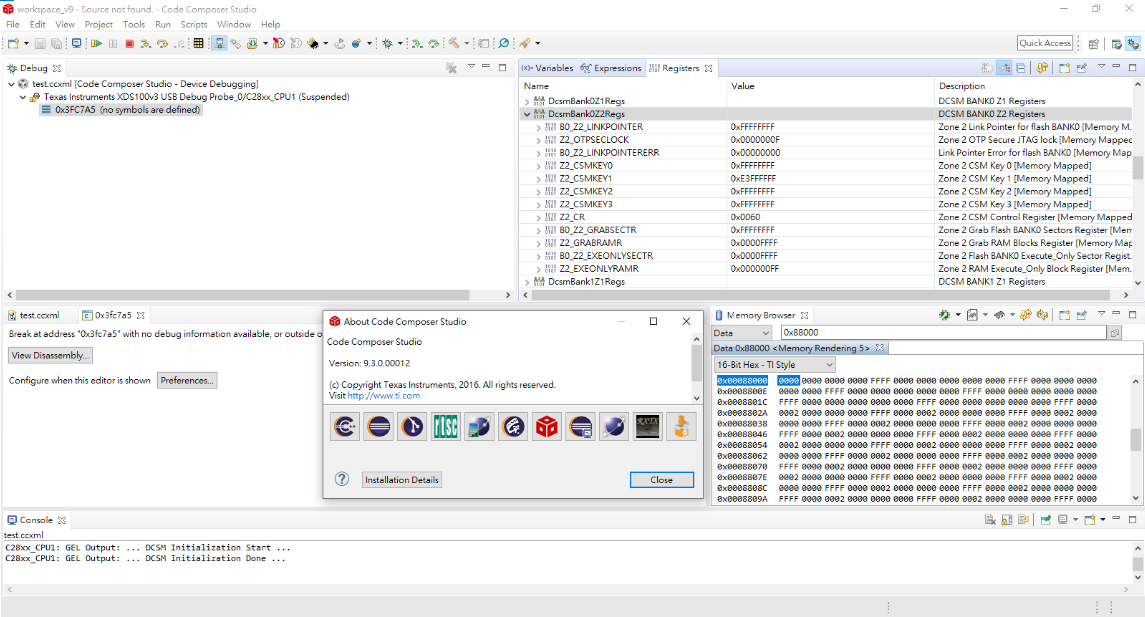Click Collapse All icon in Registers view
The height and width of the screenshot is (617, 1145).
(x=1021, y=68)
